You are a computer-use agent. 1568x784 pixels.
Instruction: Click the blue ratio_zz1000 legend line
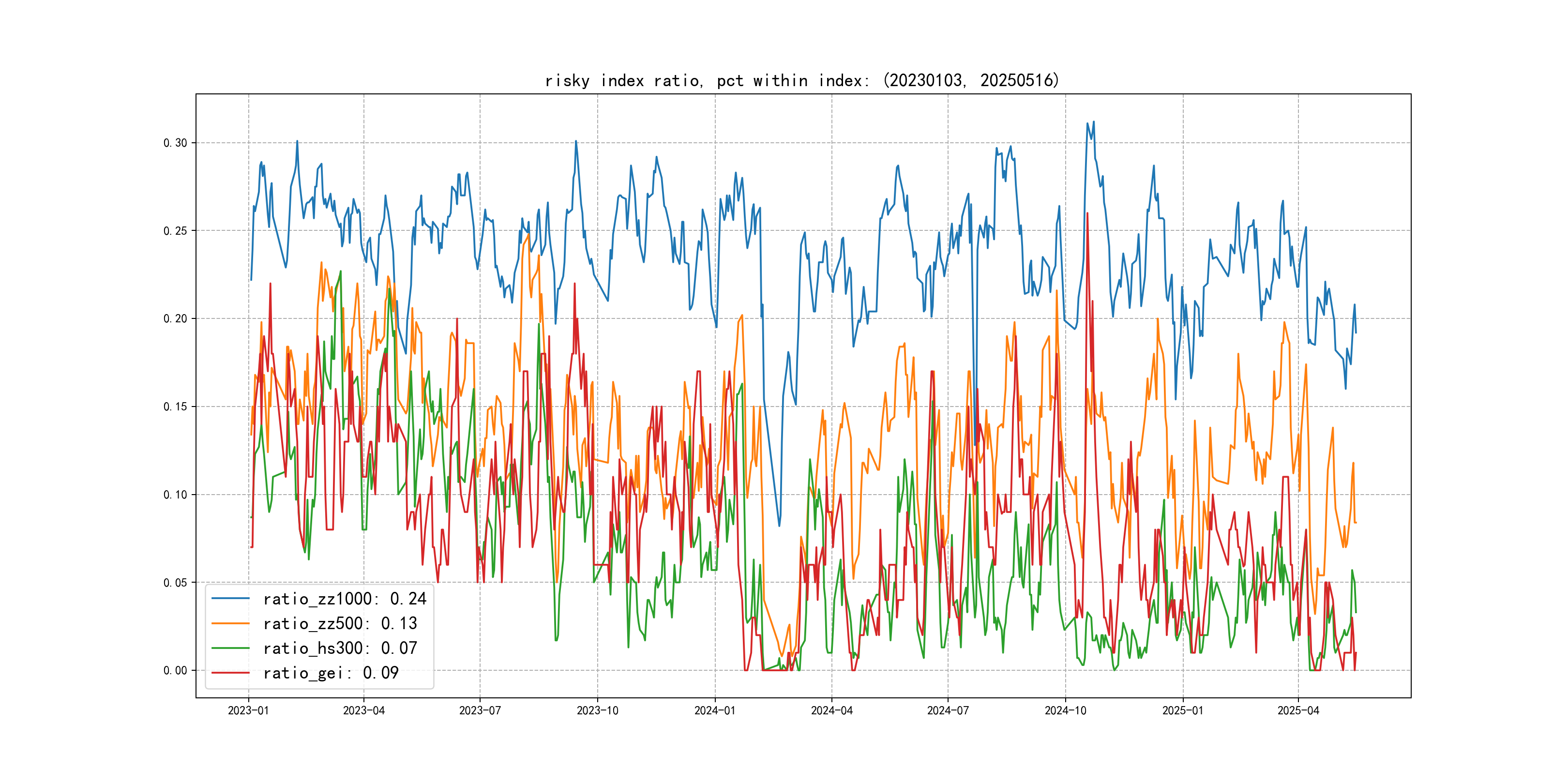point(230,598)
